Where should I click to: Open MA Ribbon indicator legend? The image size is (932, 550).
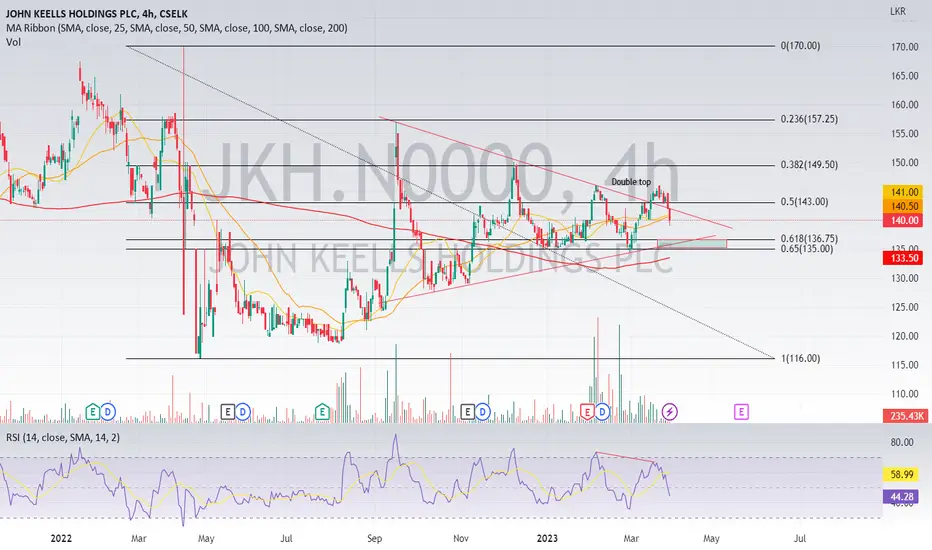pyautogui.click(x=177, y=27)
